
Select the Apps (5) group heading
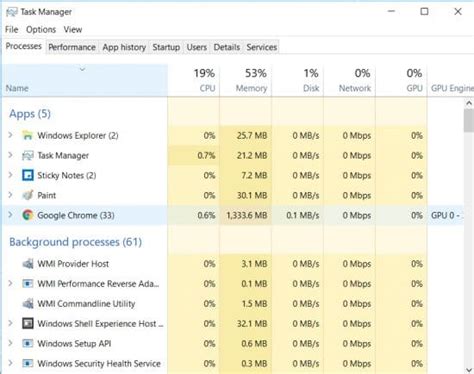tap(30, 114)
